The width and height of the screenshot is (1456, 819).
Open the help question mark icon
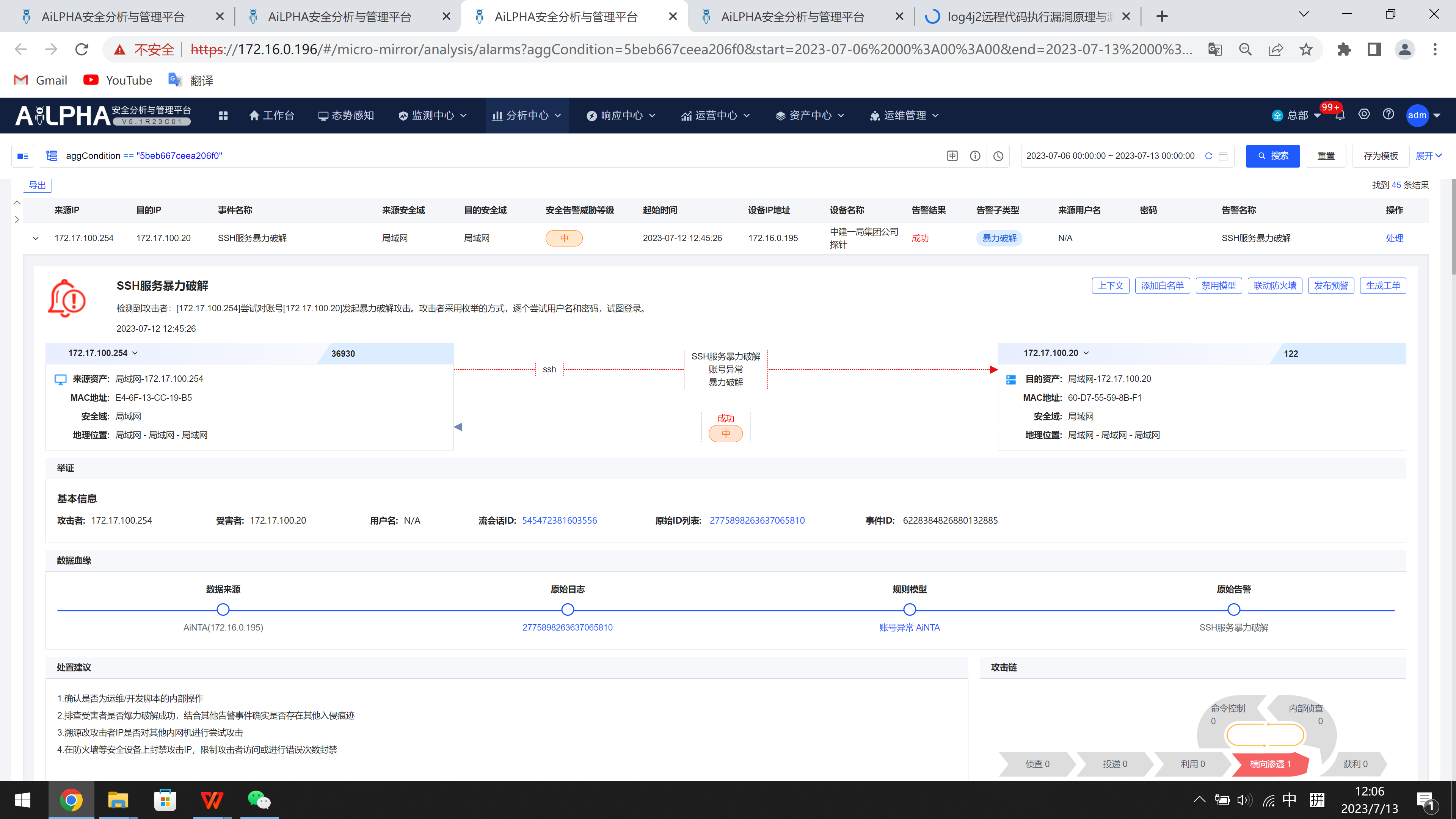(1388, 115)
